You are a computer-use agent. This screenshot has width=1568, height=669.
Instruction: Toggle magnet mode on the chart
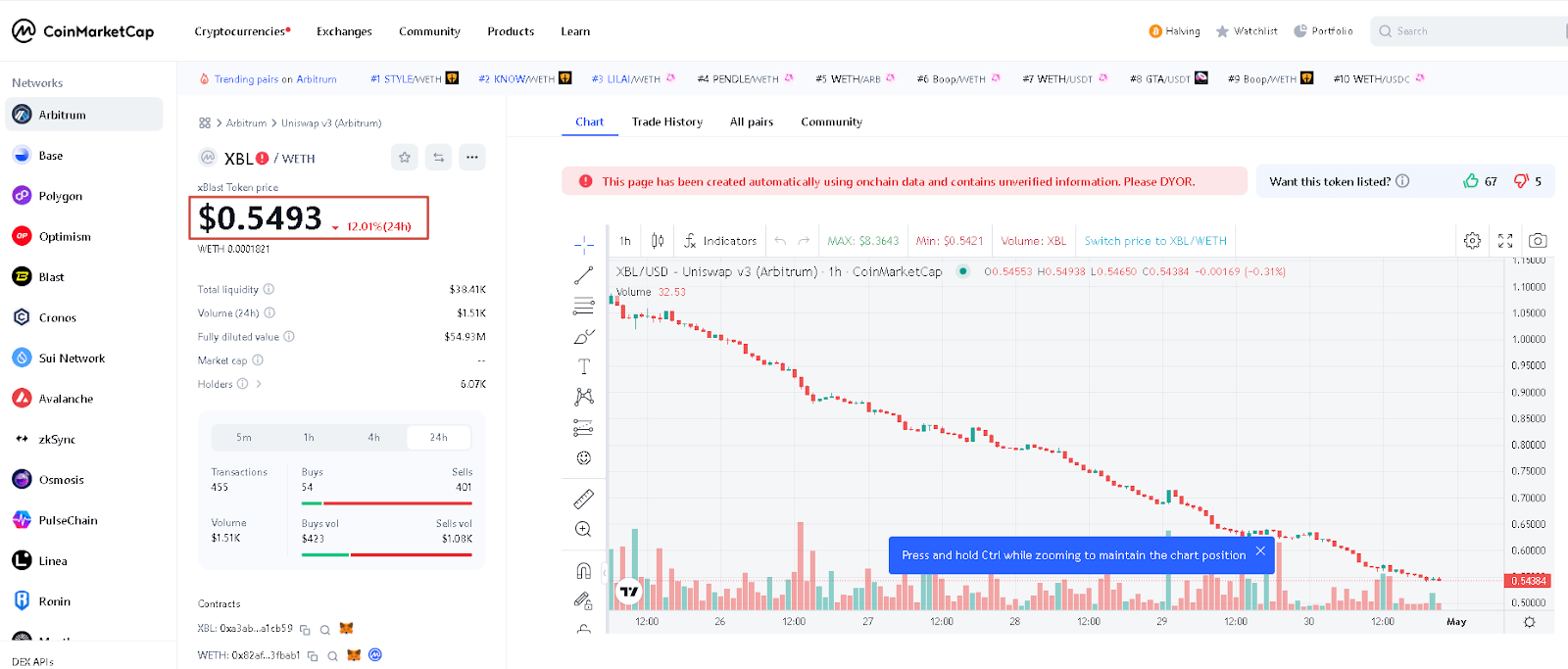click(584, 570)
